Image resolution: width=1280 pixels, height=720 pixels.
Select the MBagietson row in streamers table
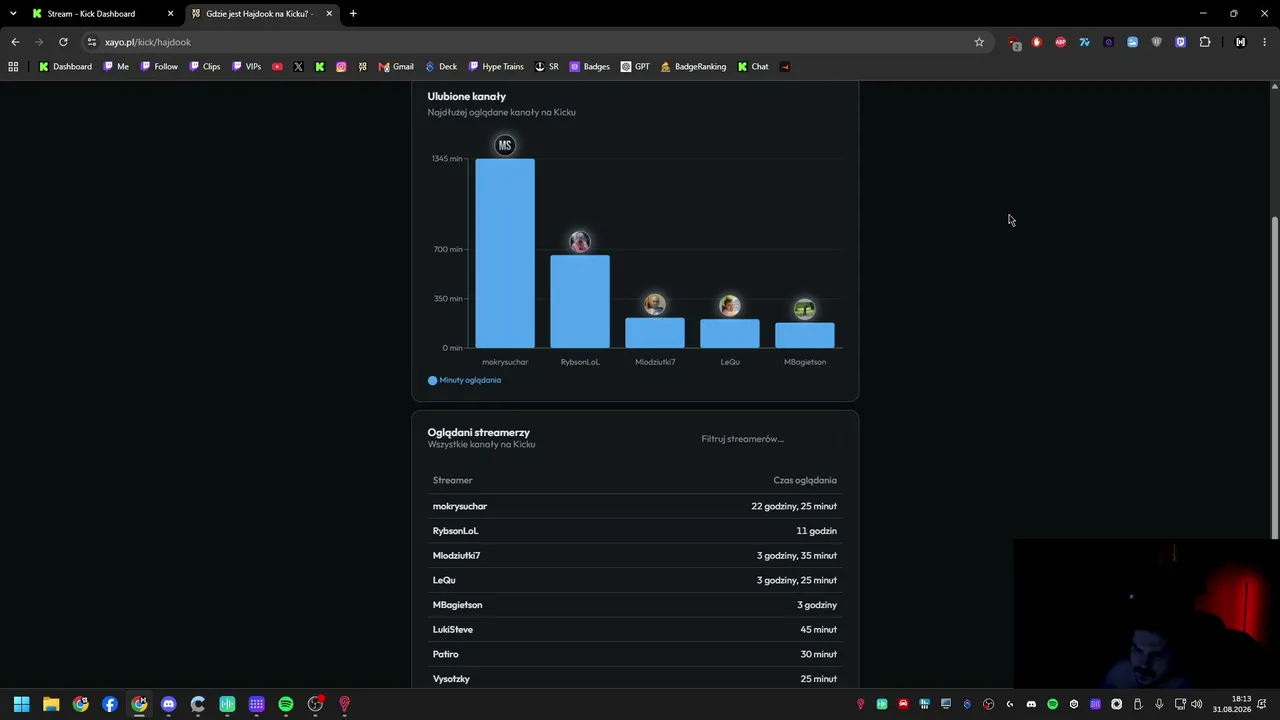(x=635, y=605)
